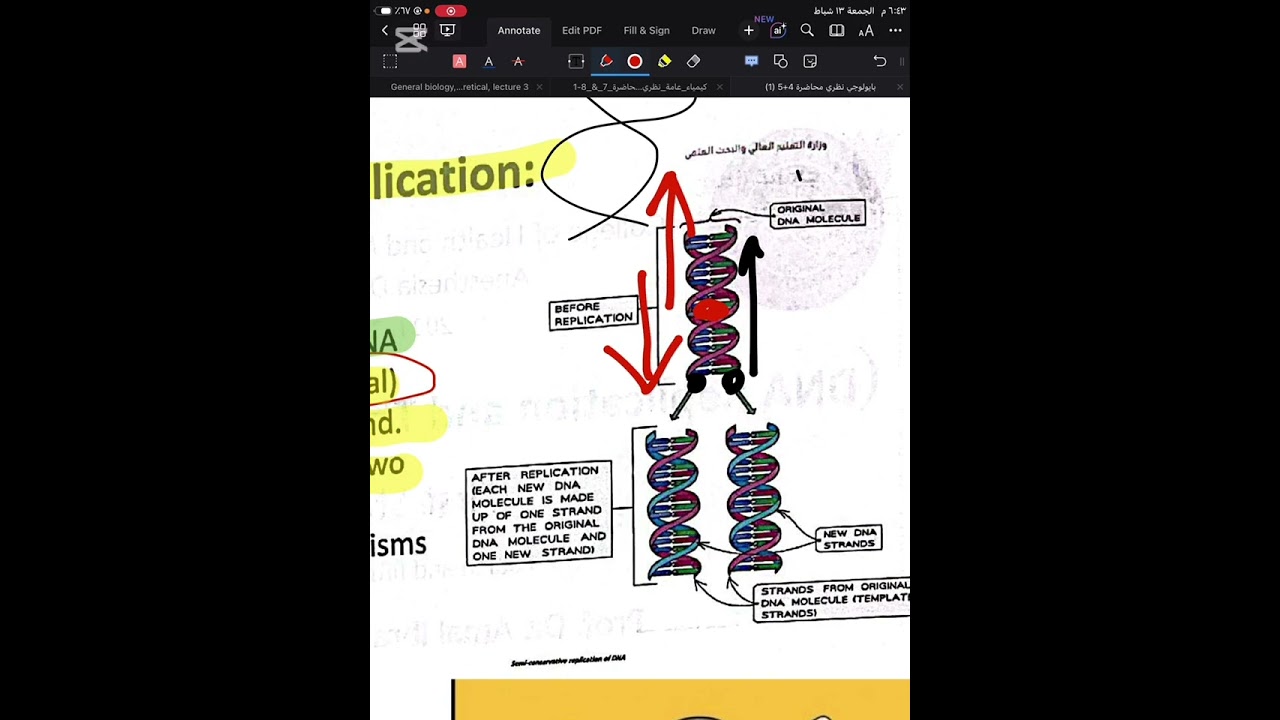
Task: Open the reading mode book icon
Action: tap(837, 31)
